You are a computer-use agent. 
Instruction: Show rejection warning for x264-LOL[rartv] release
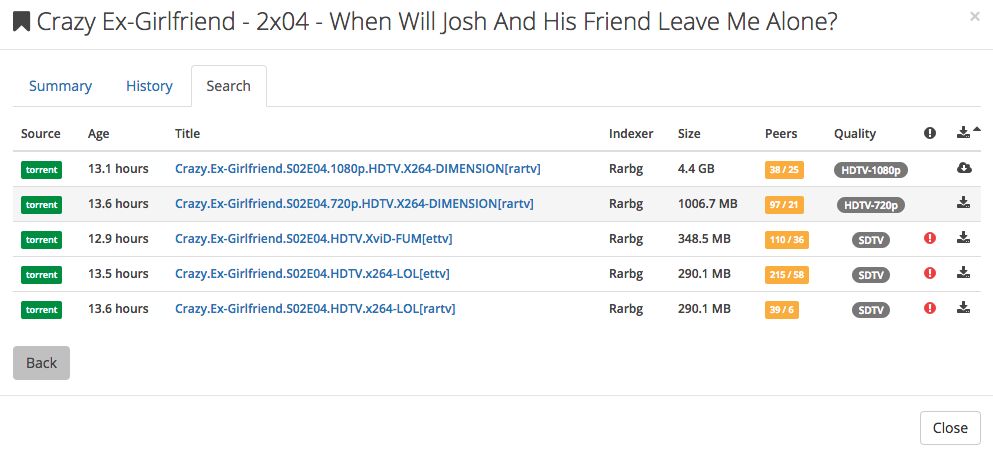pos(930,308)
